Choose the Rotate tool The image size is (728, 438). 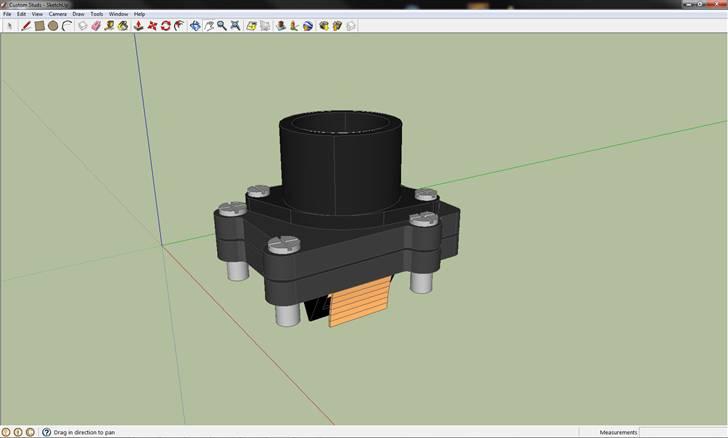pyautogui.click(x=165, y=26)
